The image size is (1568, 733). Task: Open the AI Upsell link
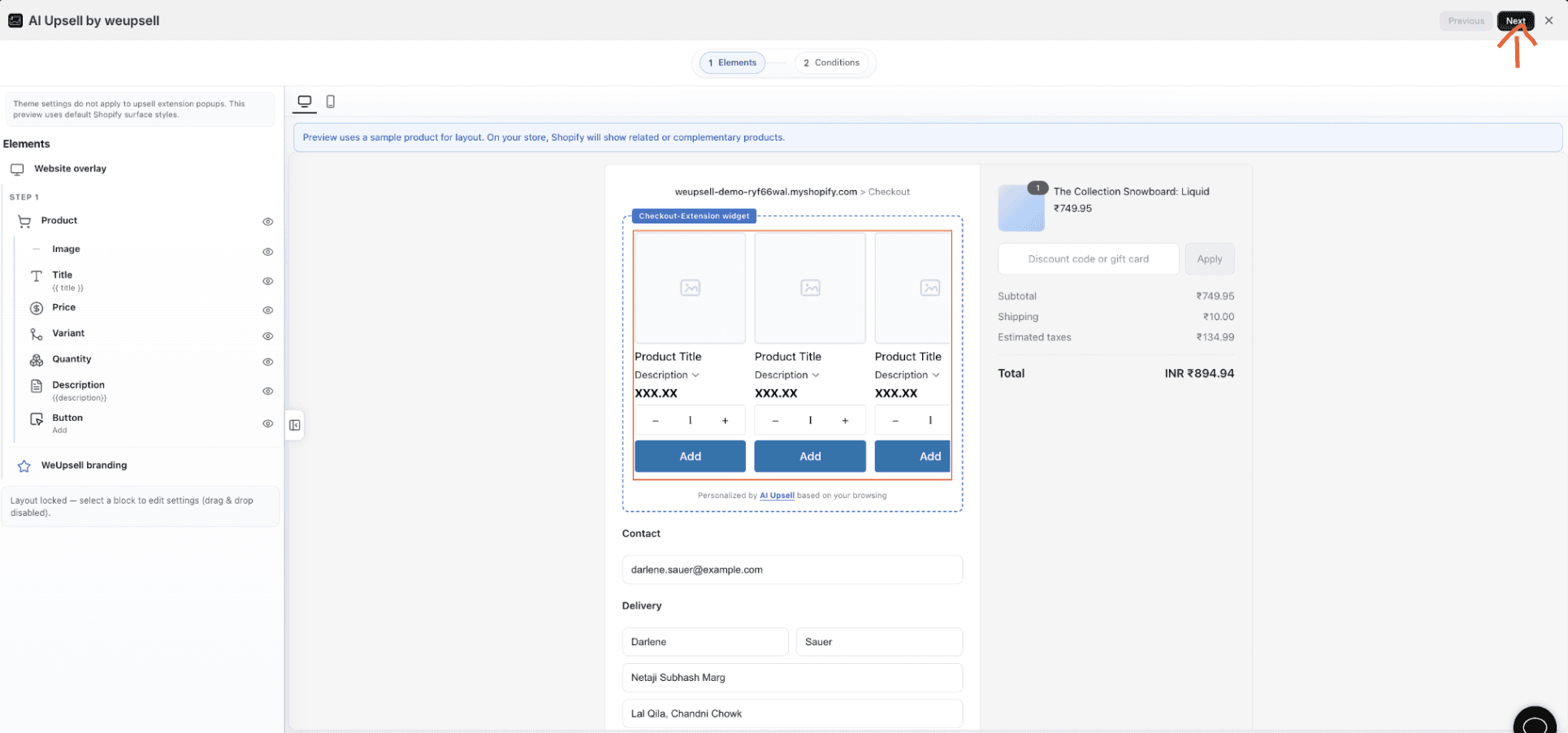click(x=777, y=496)
